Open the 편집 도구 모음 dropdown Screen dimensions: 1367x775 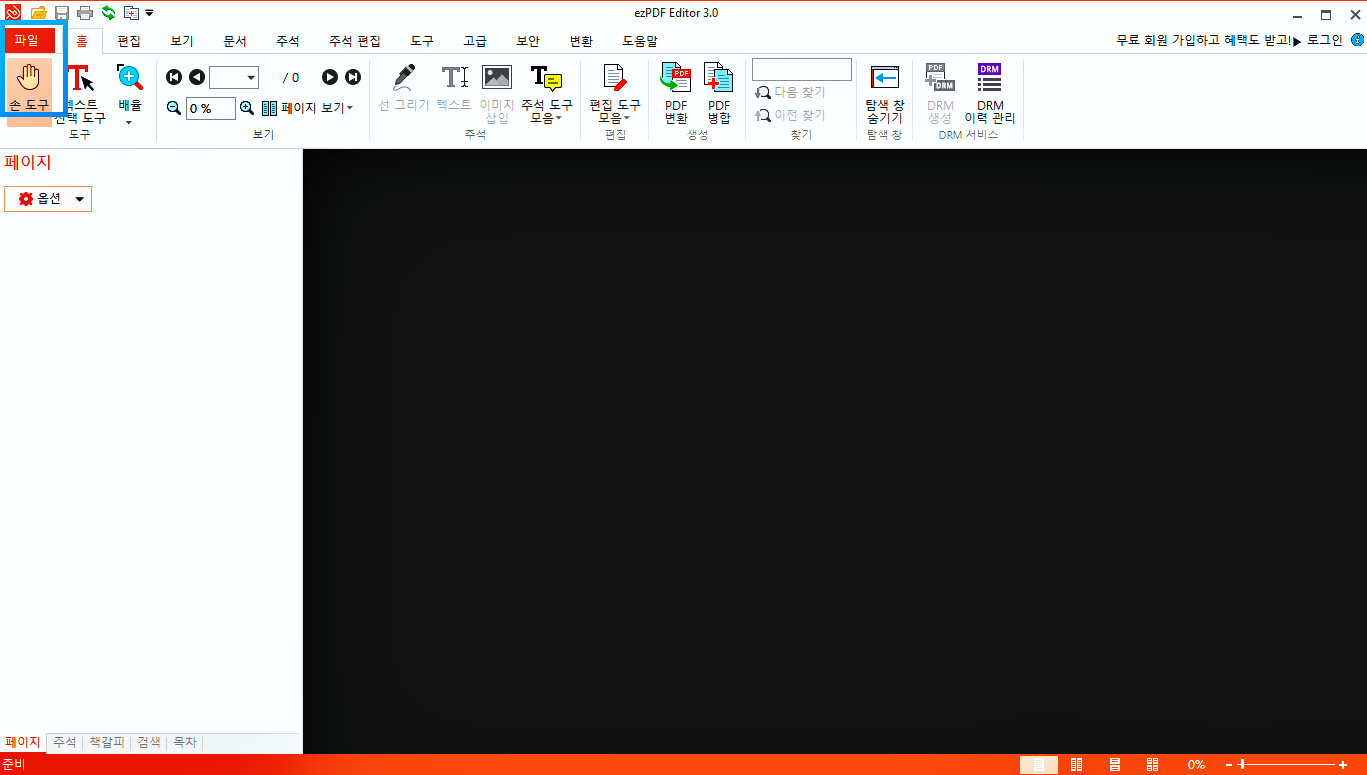tap(615, 93)
